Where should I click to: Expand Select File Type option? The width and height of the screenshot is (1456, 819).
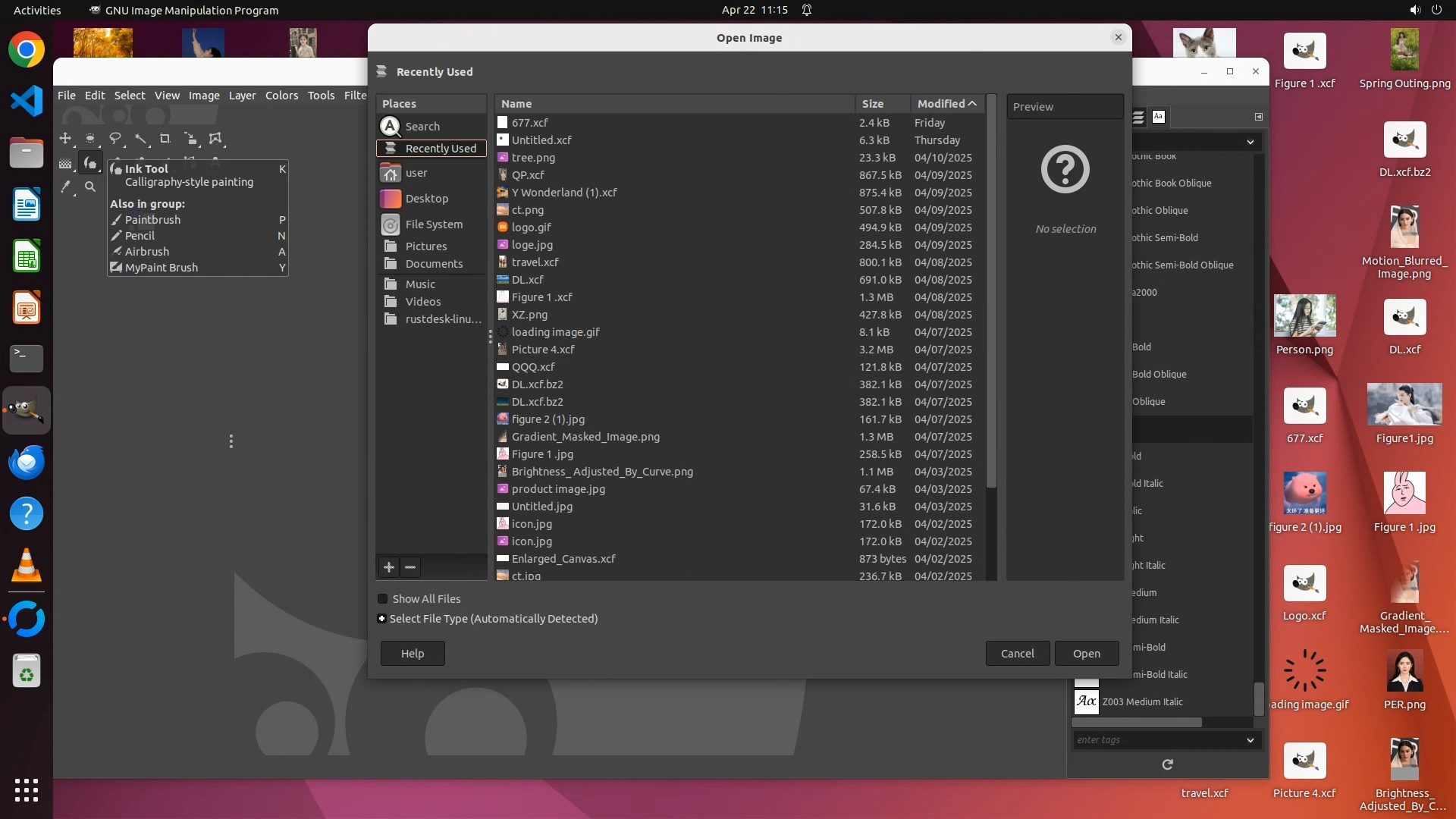coord(382,619)
